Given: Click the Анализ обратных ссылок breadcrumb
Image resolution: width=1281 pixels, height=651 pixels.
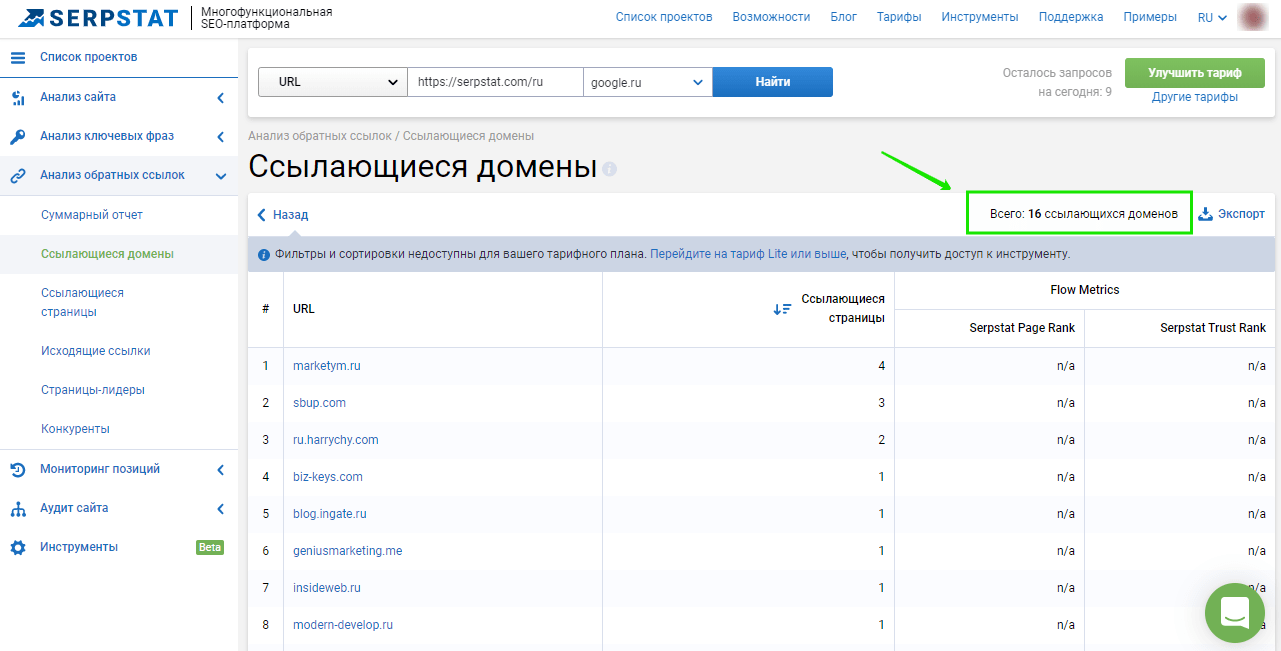Looking at the screenshot, I should click(x=320, y=136).
